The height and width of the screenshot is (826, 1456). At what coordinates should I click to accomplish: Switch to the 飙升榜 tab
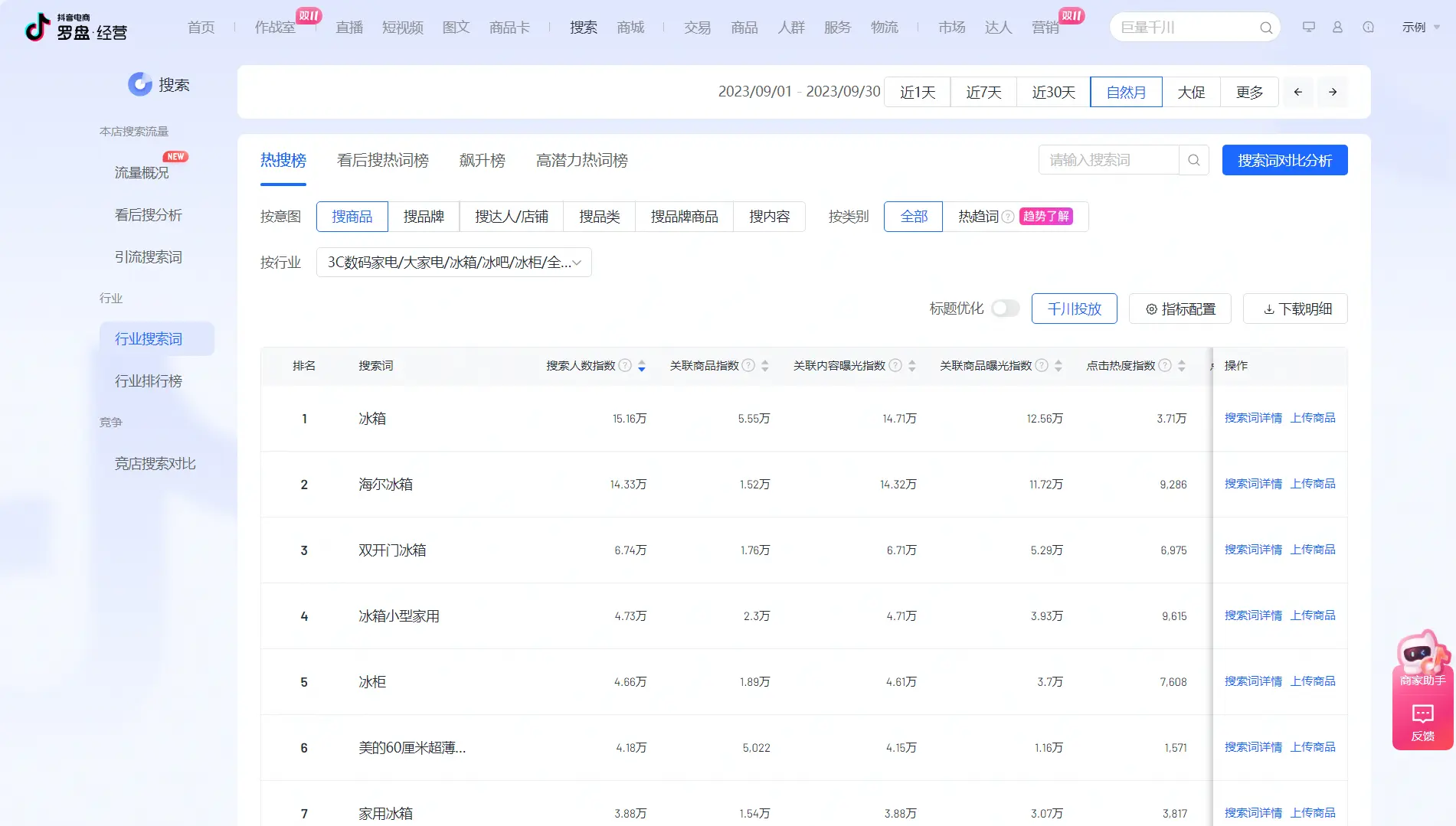click(x=482, y=160)
